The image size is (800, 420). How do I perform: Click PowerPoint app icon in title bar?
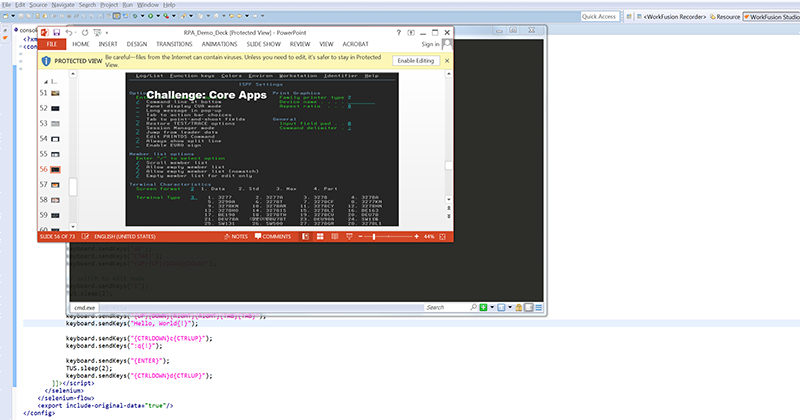pos(44,33)
